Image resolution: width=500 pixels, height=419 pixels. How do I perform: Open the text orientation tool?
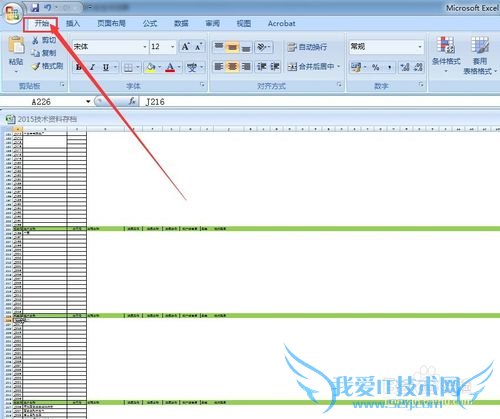263,47
